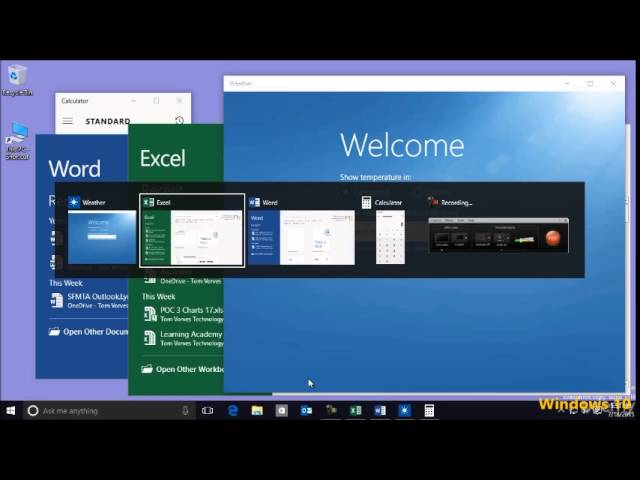
Task: Click the Excel icon in the switcher label
Action: 149,202
